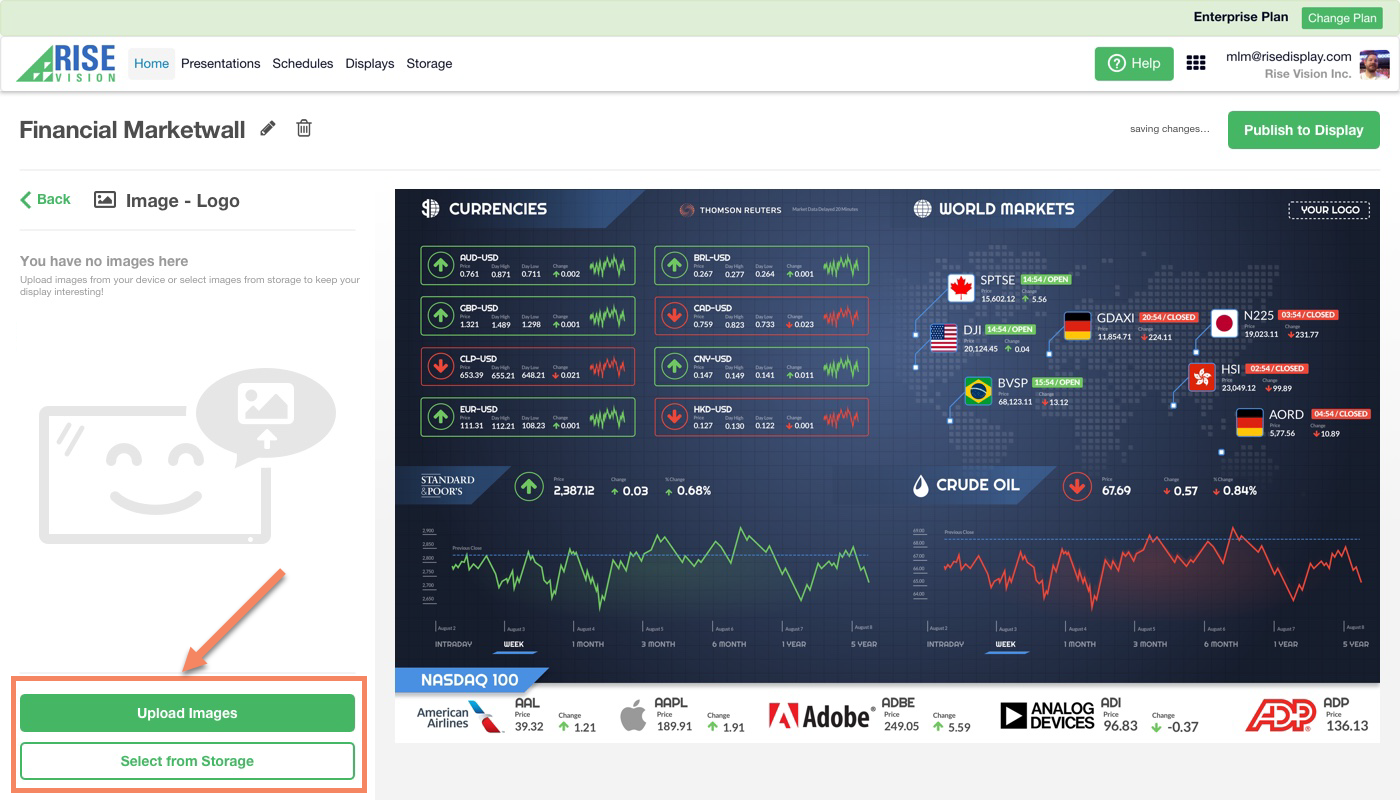Click the ADP logo in ticker
The image size is (1400, 800).
point(1280,716)
